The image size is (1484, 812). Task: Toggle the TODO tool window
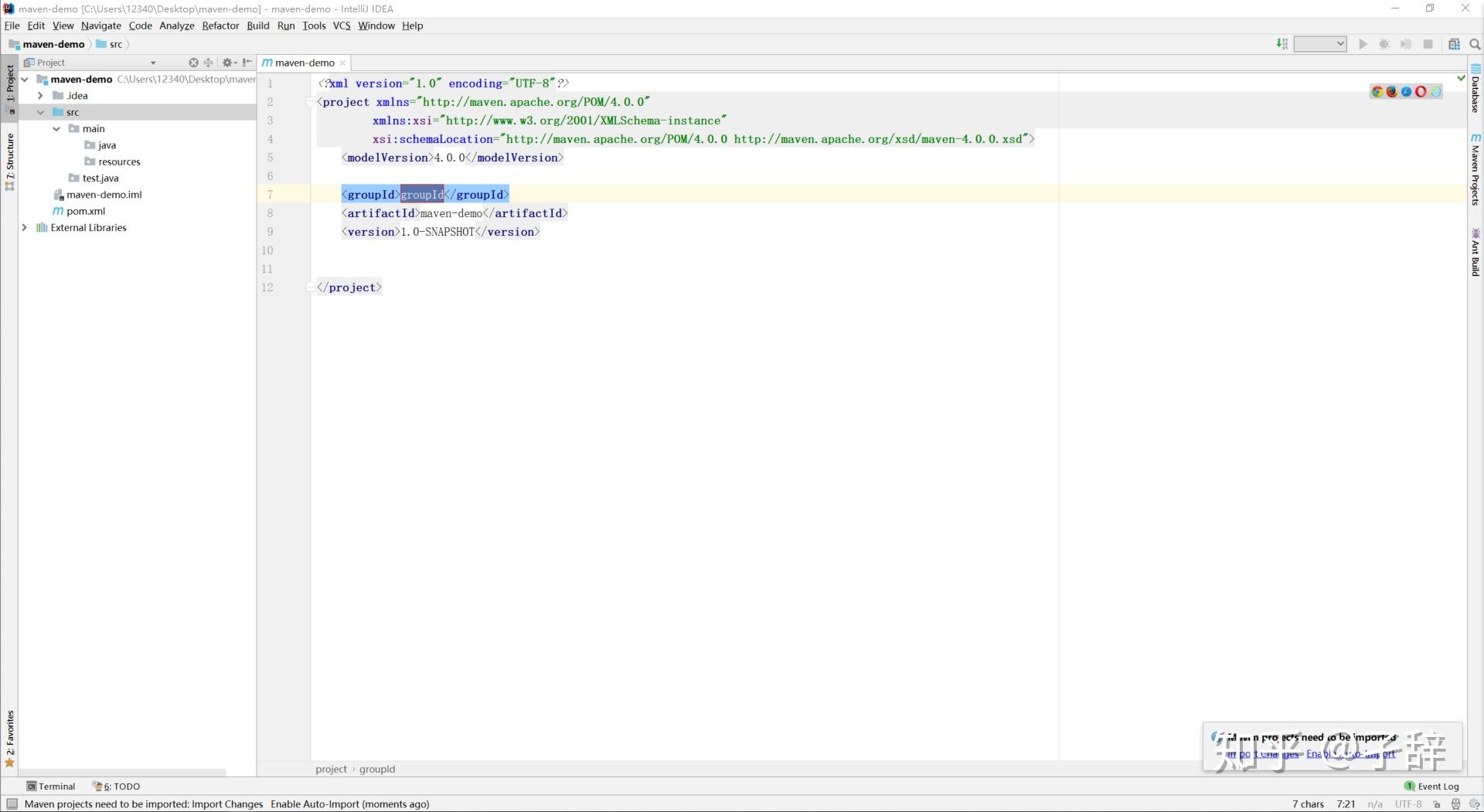tap(116, 786)
